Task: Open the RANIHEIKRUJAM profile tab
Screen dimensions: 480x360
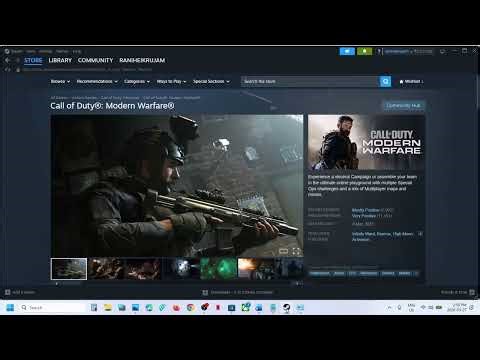Action: [142, 60]
